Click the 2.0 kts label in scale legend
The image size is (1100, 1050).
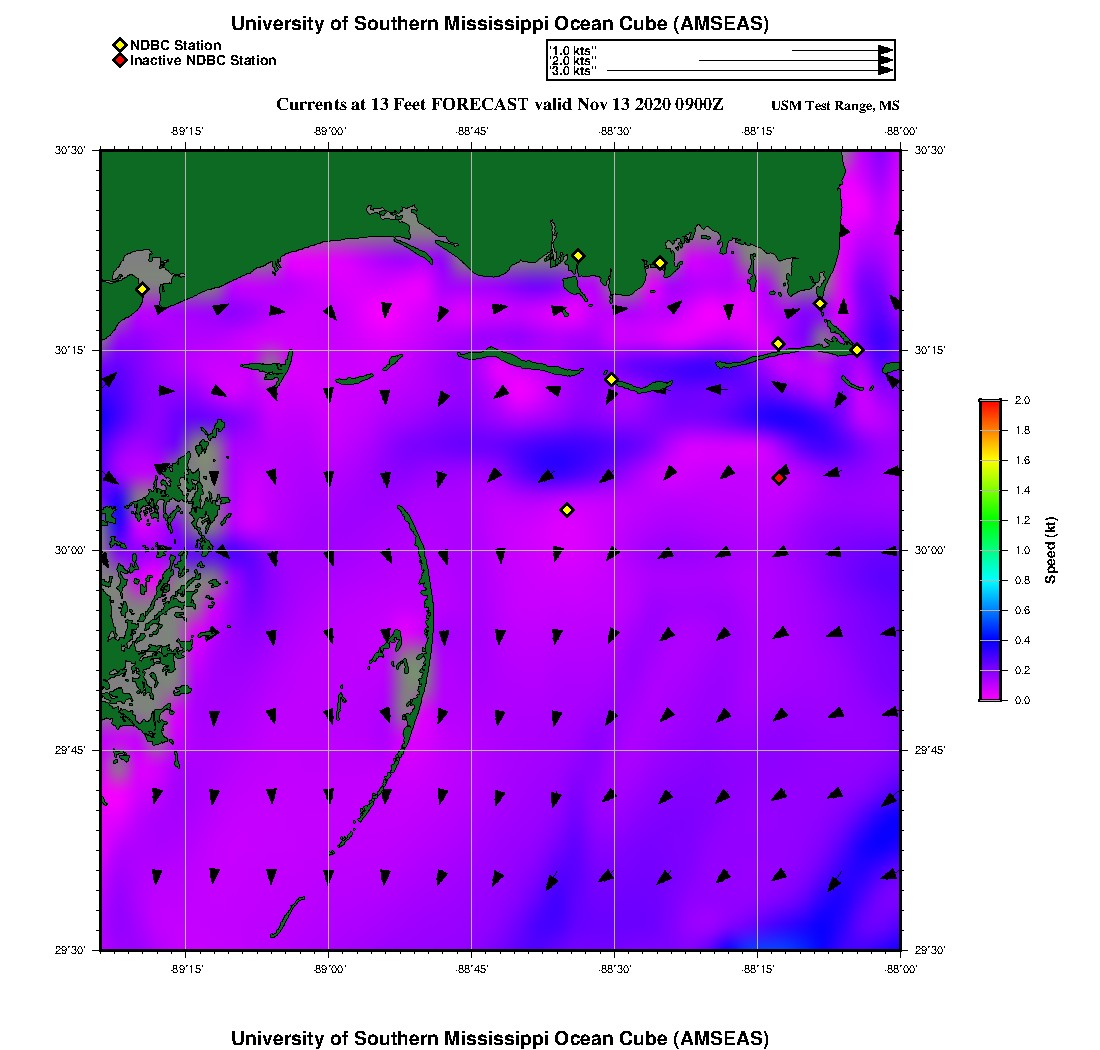[573, 60]
